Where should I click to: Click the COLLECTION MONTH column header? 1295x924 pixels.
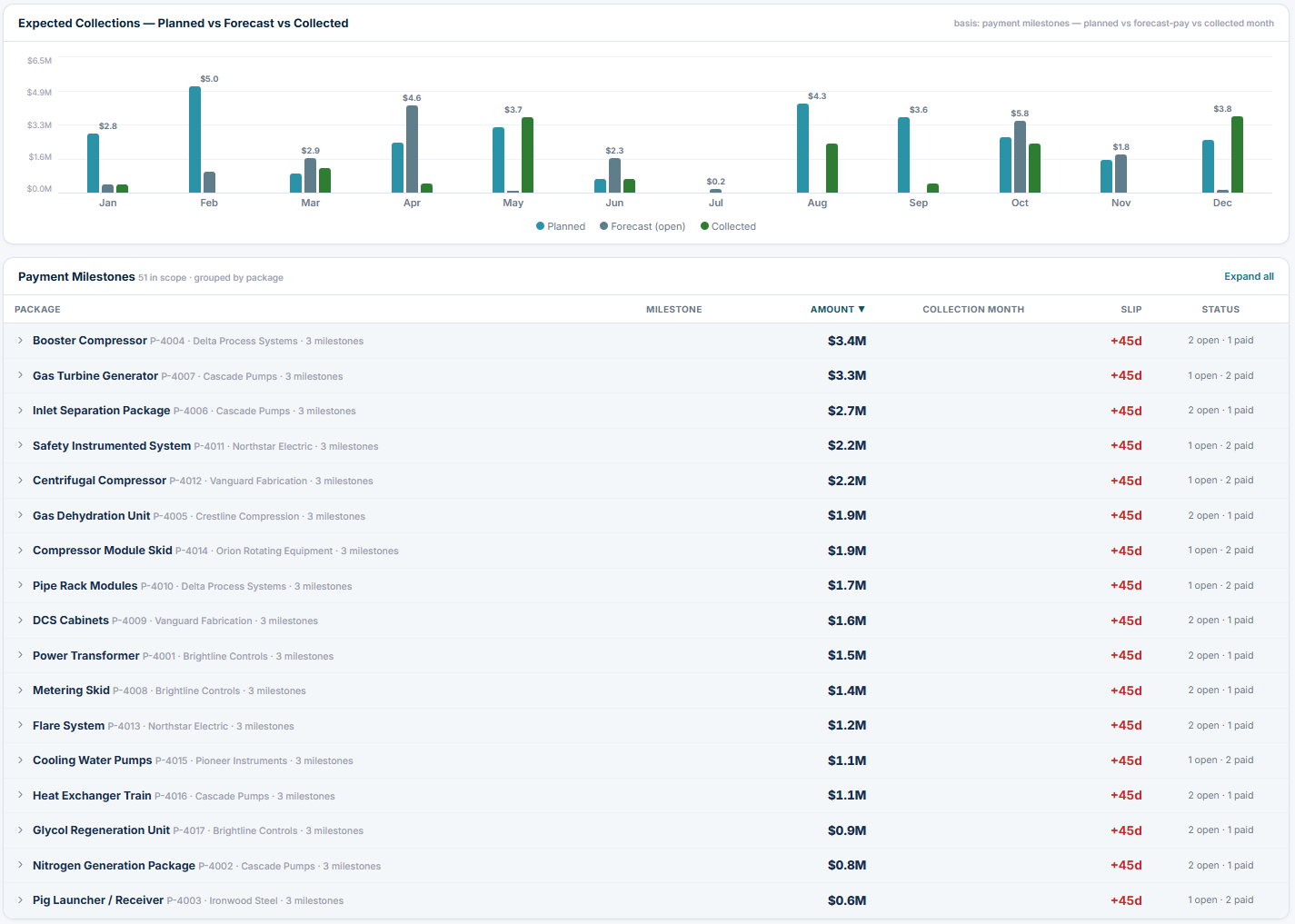pyautogui.click(x=973, y=309)
